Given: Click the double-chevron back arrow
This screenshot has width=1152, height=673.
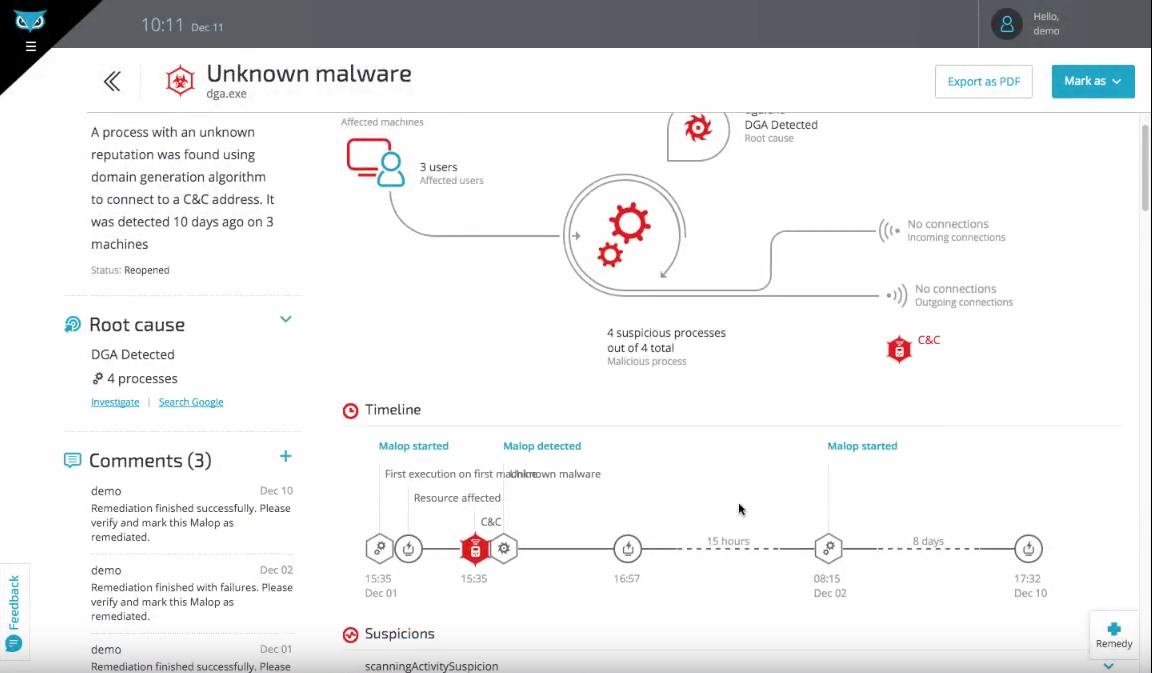Looking at the screenshot, I should click(x=112, y=81).
